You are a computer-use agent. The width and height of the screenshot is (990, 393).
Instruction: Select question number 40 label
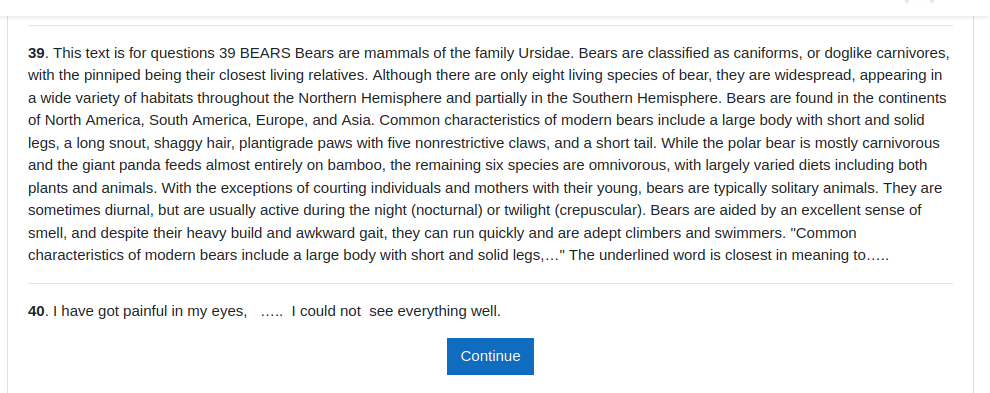[36, 311]
